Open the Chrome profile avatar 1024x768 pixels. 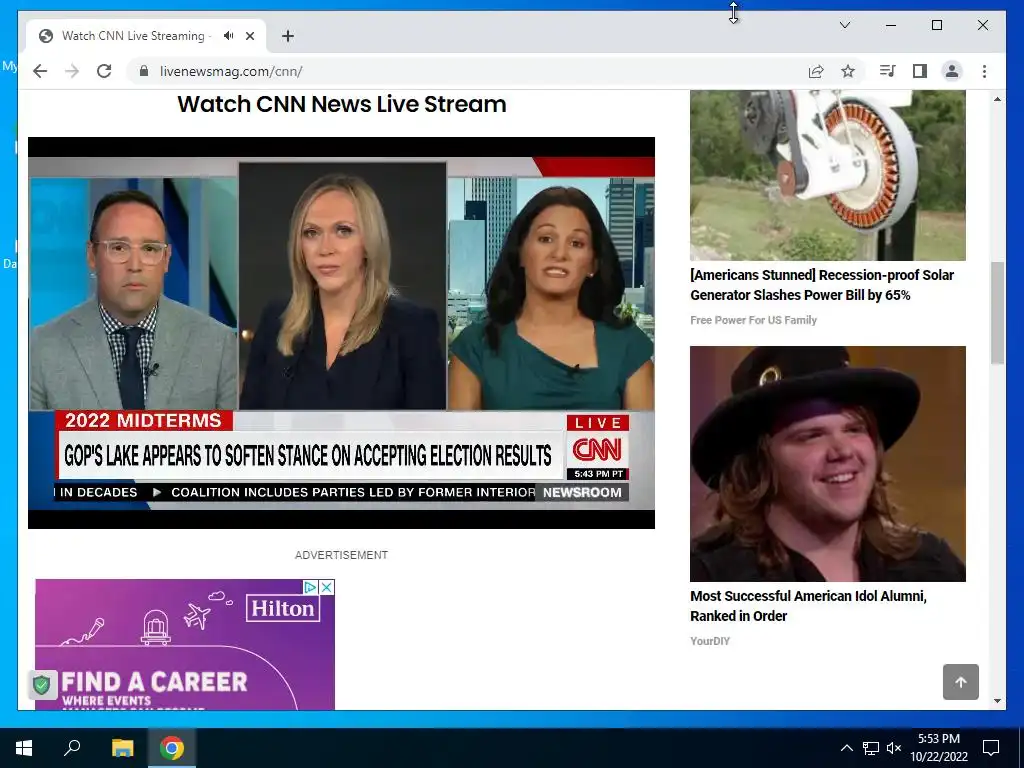pos(952,71)
